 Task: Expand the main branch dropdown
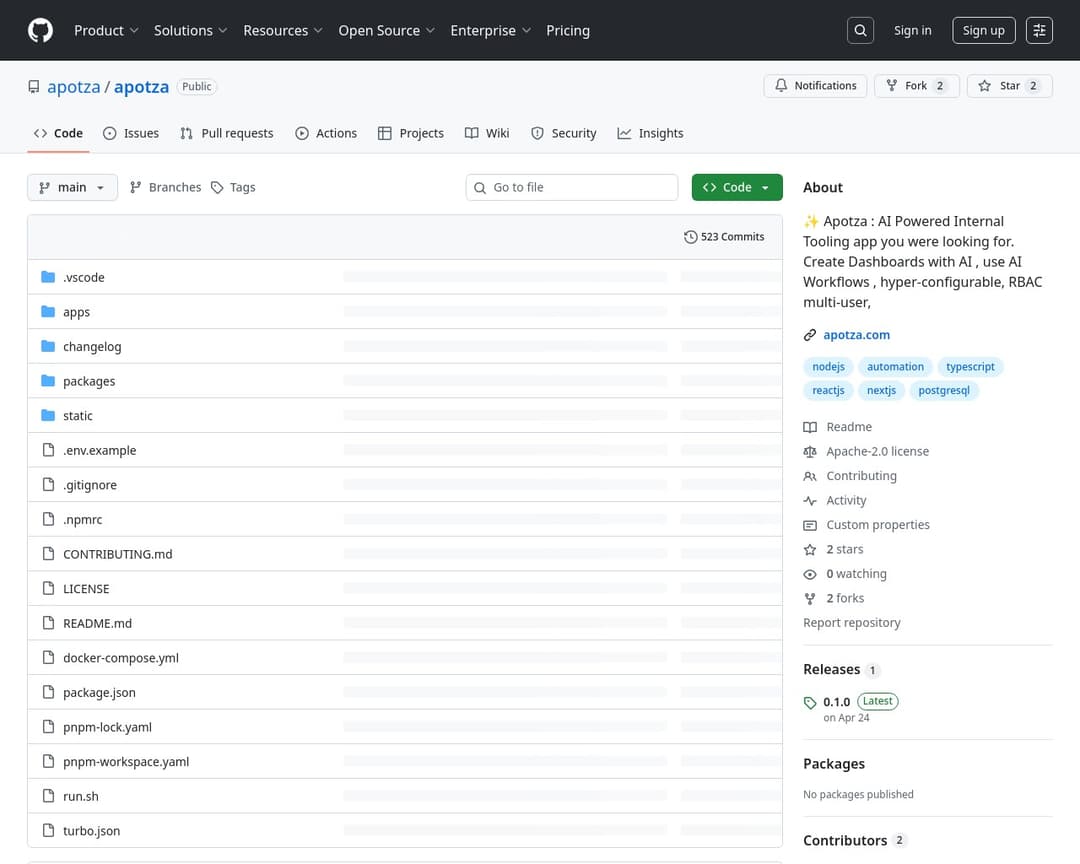pos(72,187)
